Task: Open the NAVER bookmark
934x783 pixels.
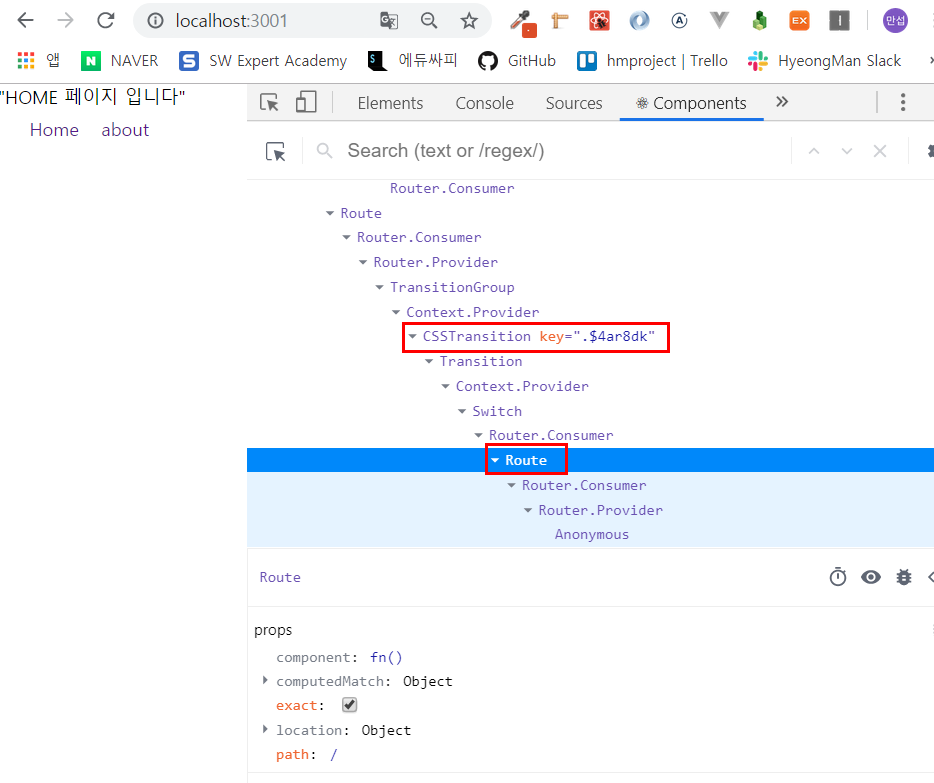Action: click(120, 61)
